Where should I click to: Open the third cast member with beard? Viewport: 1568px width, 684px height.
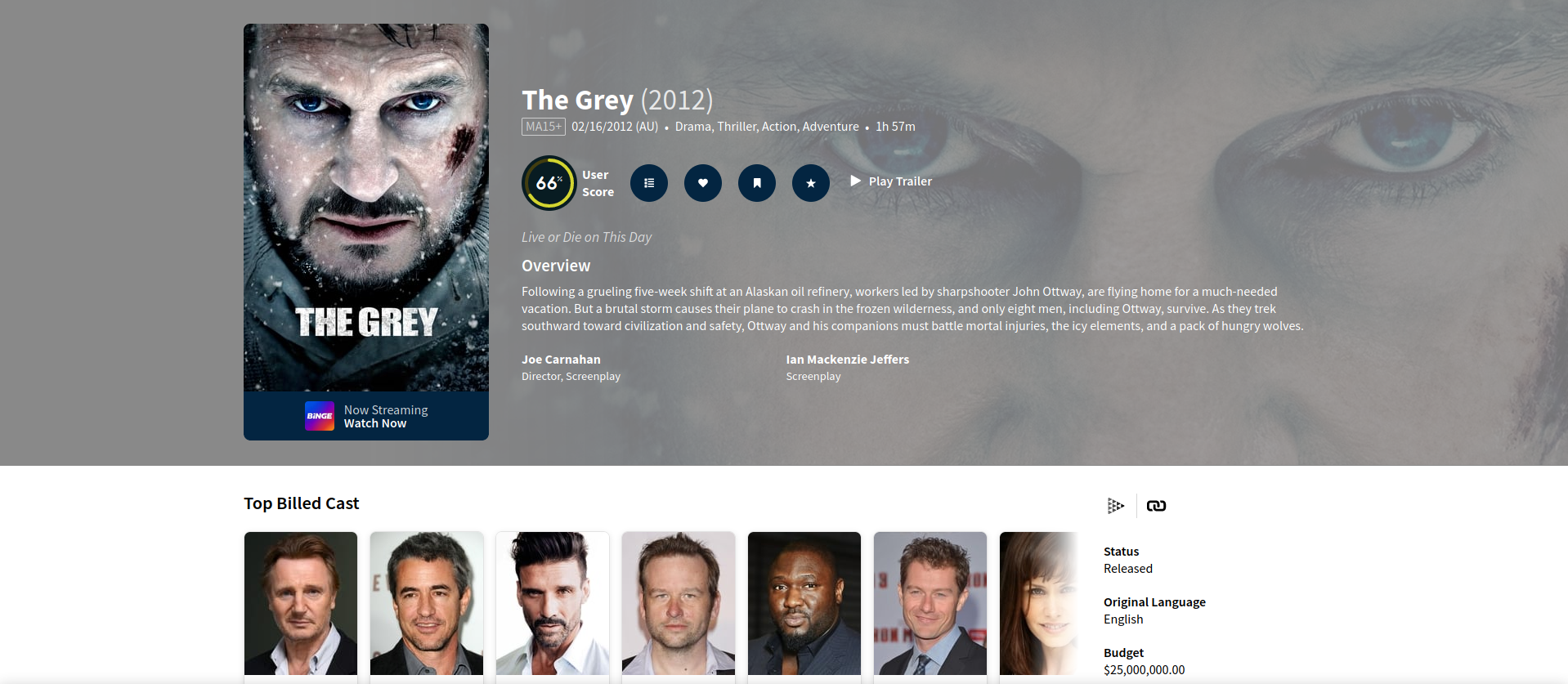coord(553,603)
